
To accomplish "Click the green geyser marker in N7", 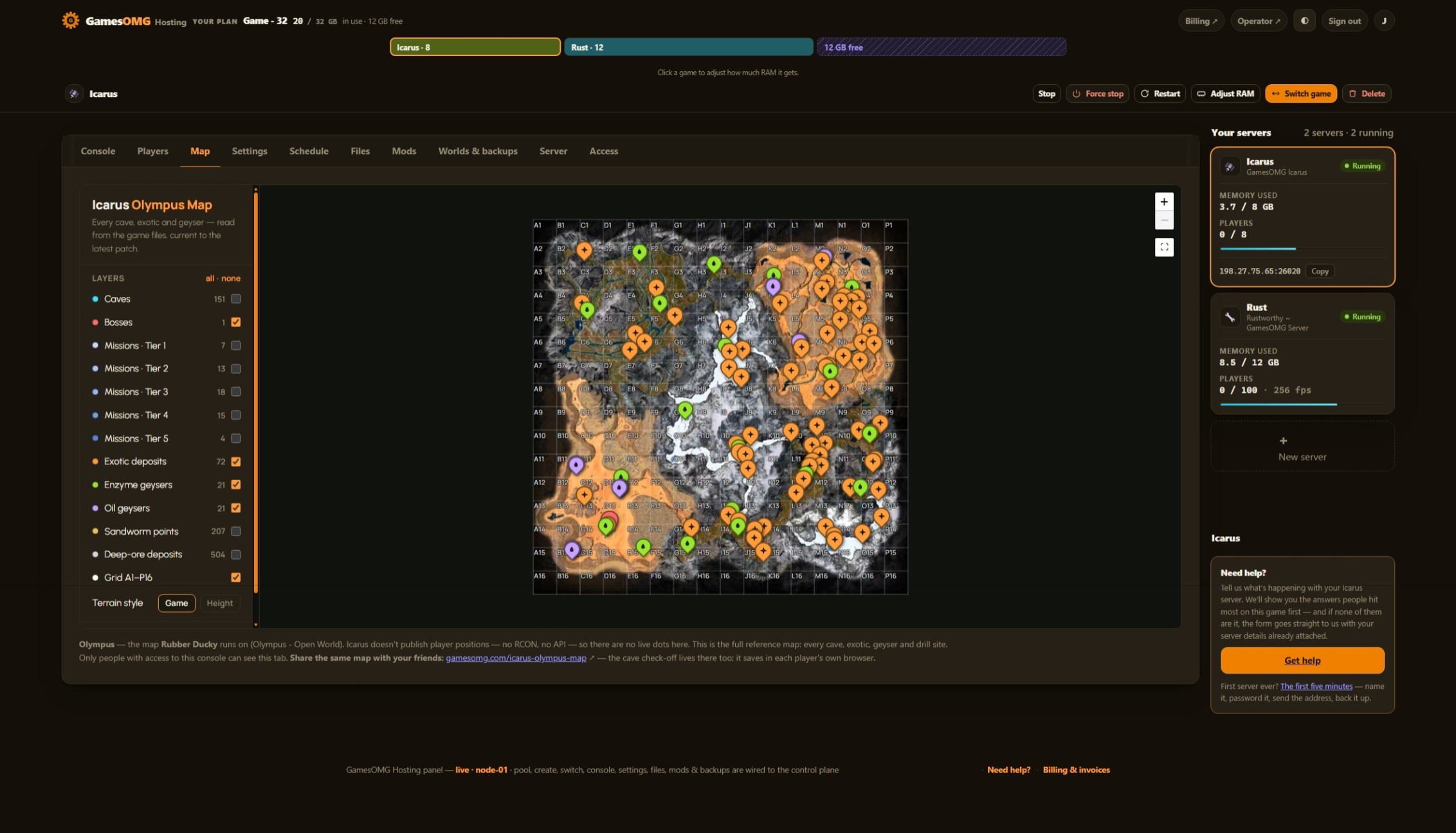I will coord(830,371).
